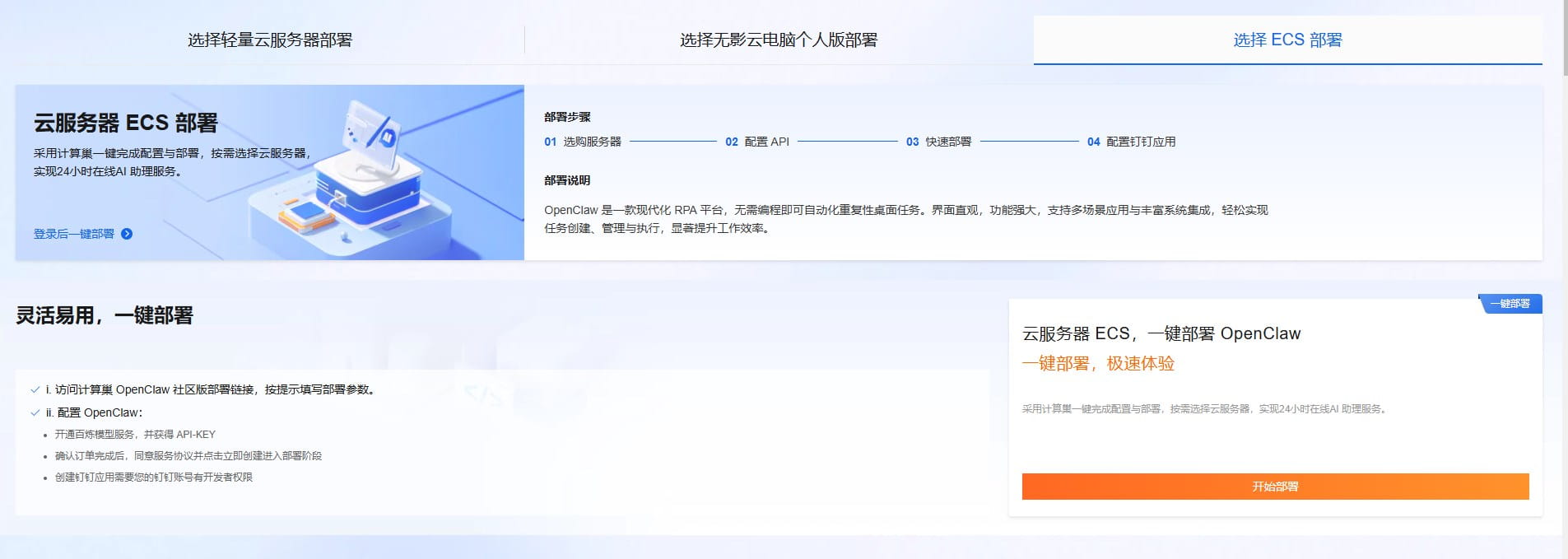1568x559 pixels.
Task: Click the 云服务器 ECS 部署 title
Action: (x=126, y=123)
